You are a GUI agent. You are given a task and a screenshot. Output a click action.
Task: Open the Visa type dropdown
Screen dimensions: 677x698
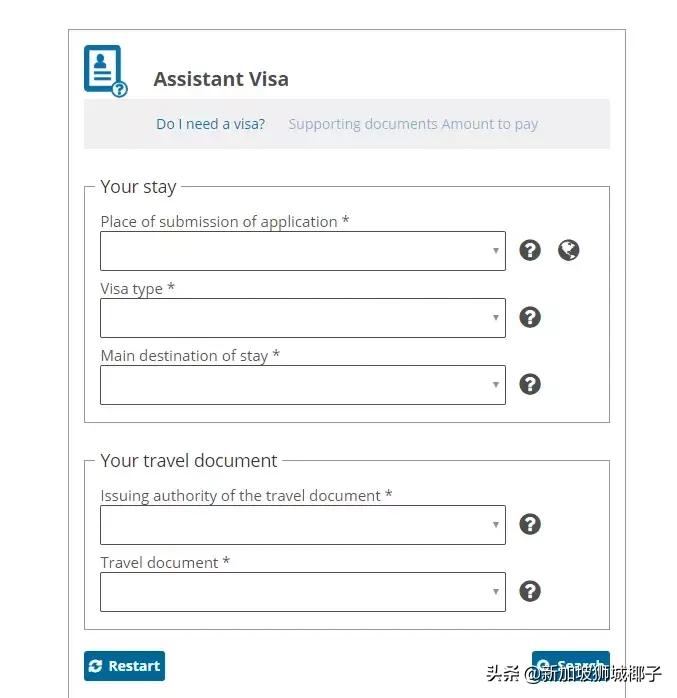[302, 318]
